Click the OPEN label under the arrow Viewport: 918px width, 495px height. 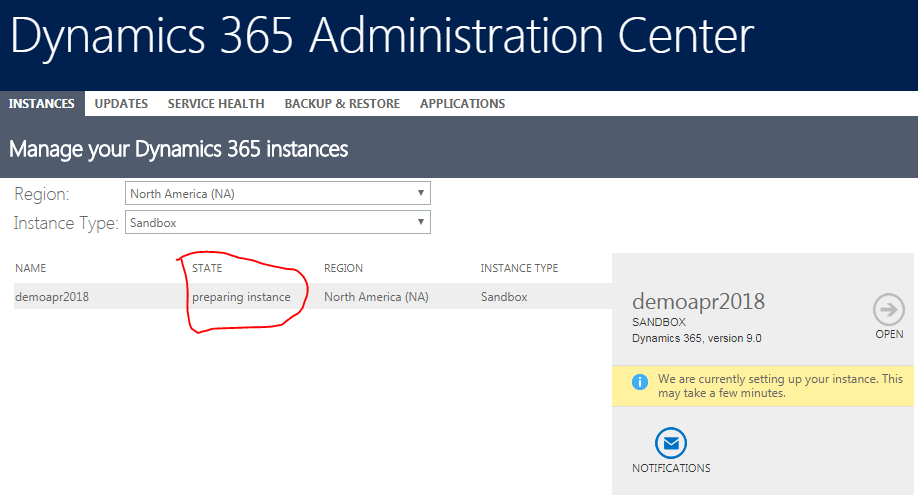coord(888,334)
